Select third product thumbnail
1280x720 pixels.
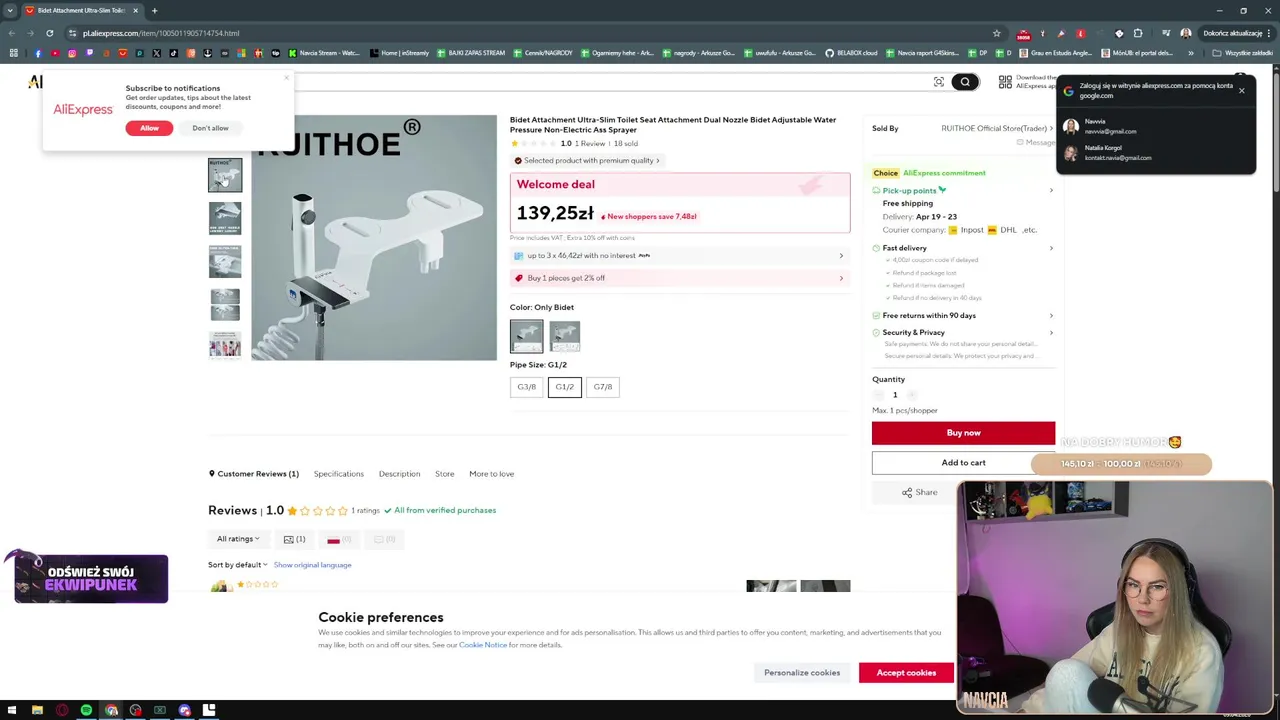(x=225, y=261)
